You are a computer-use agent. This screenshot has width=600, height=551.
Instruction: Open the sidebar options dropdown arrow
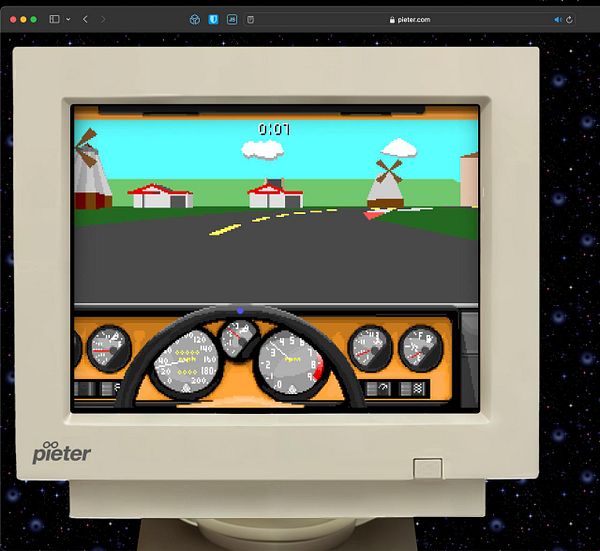(x=68, y=20)
